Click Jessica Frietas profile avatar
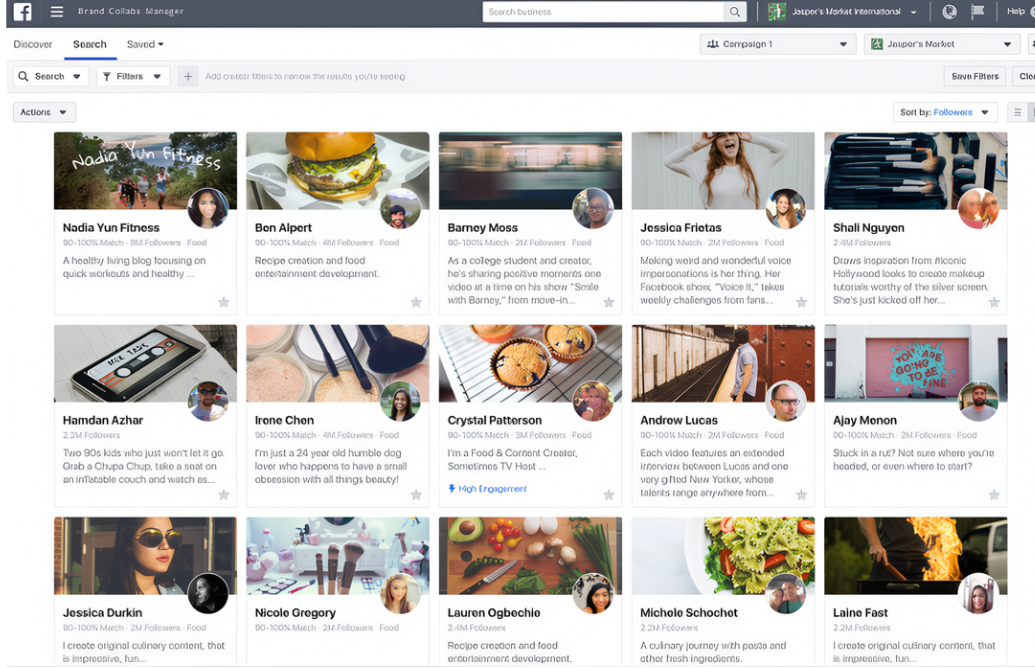 point(785,209)
